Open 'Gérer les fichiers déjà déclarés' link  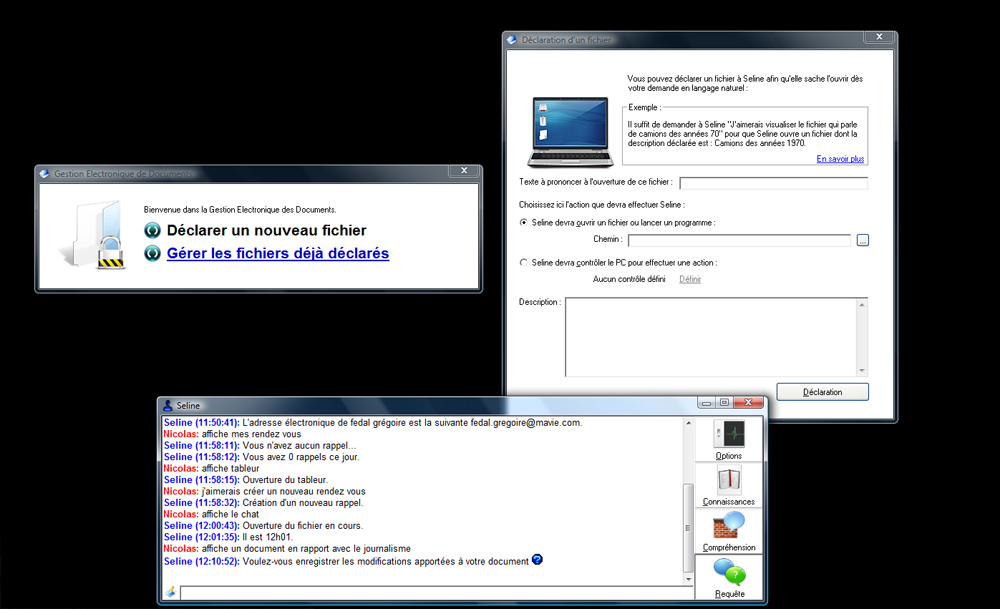(278, 254)
